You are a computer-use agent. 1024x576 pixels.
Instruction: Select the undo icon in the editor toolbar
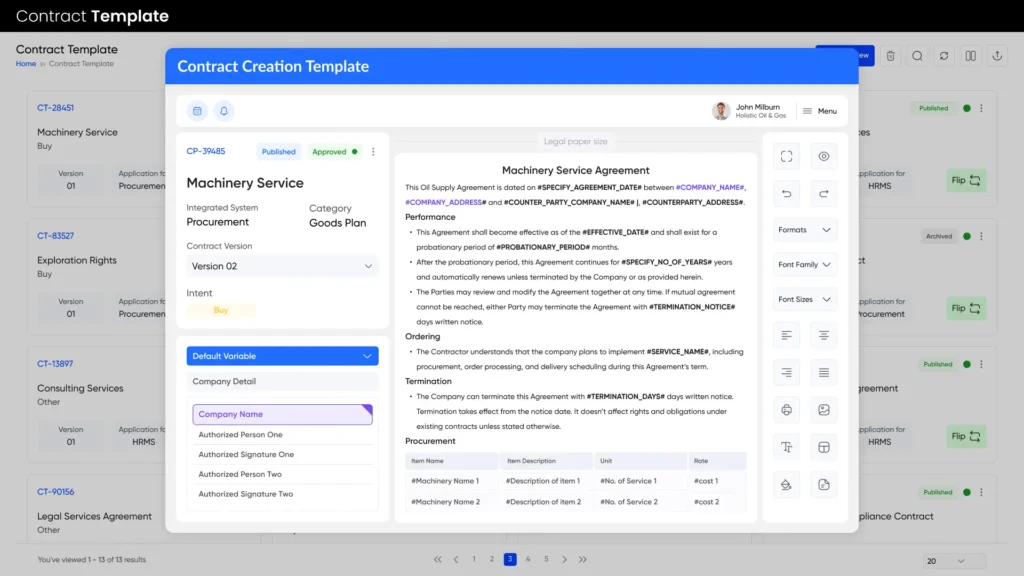[x=786, y=193]
